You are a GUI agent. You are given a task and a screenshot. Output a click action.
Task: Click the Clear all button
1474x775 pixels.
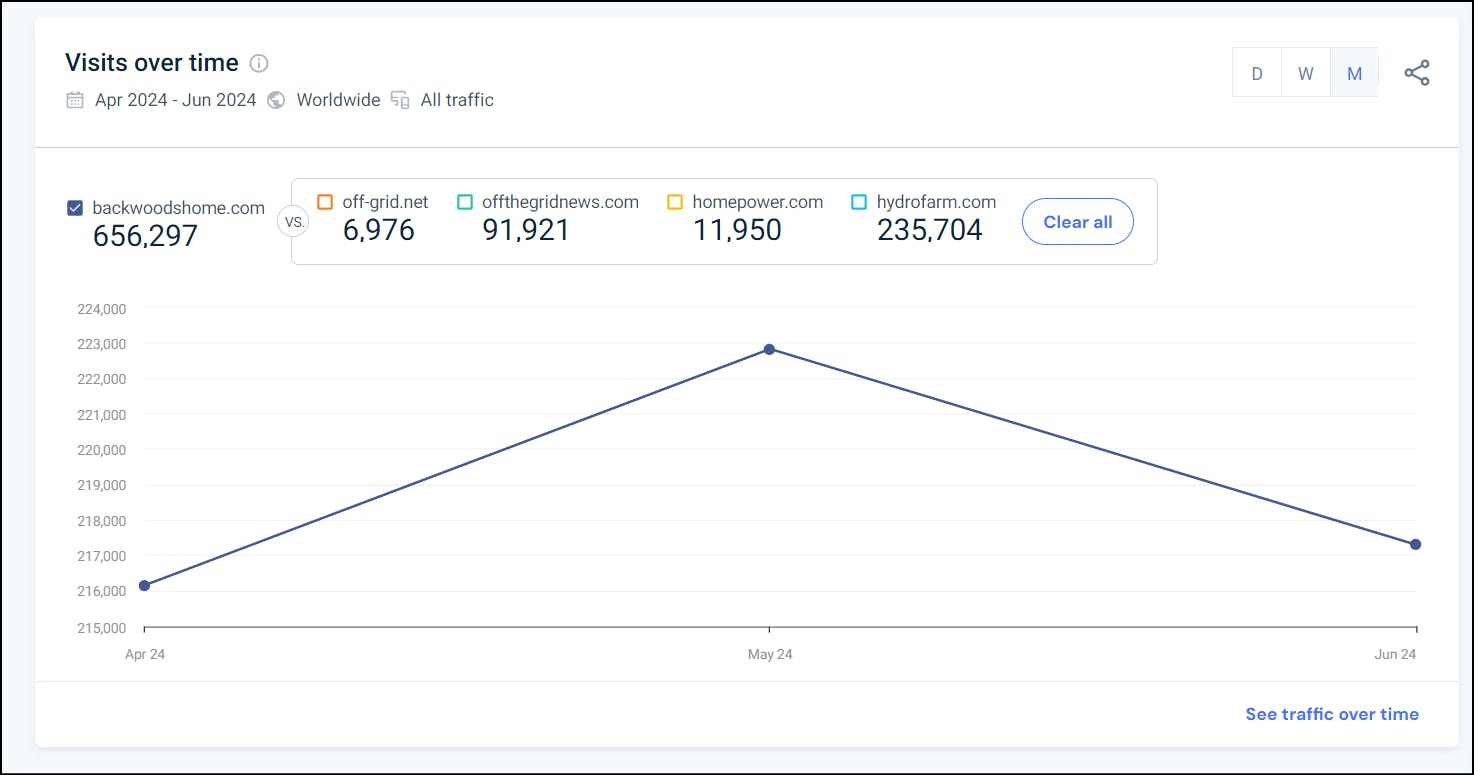(x=1078, y=222)
